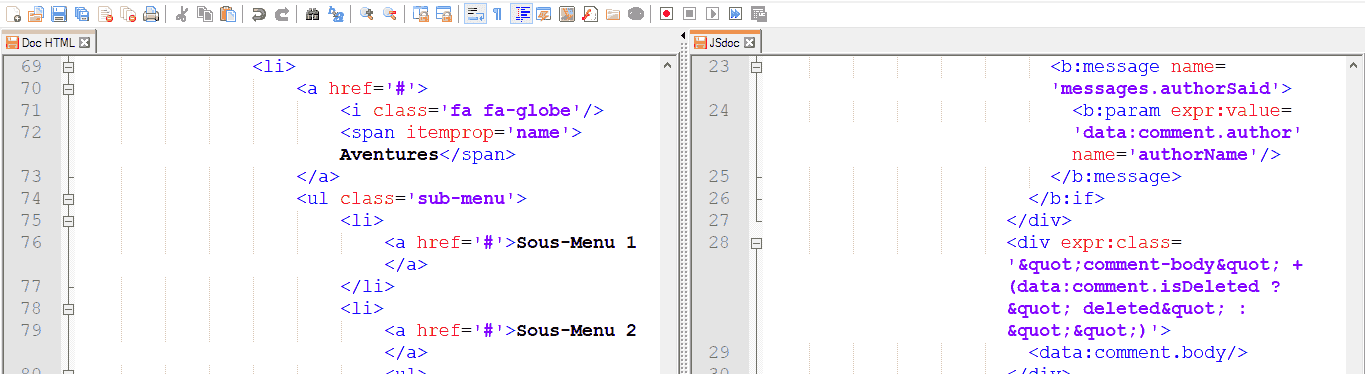
Task: Collapse fold at line 23 in JSdoc
Action: pos(756,67)
